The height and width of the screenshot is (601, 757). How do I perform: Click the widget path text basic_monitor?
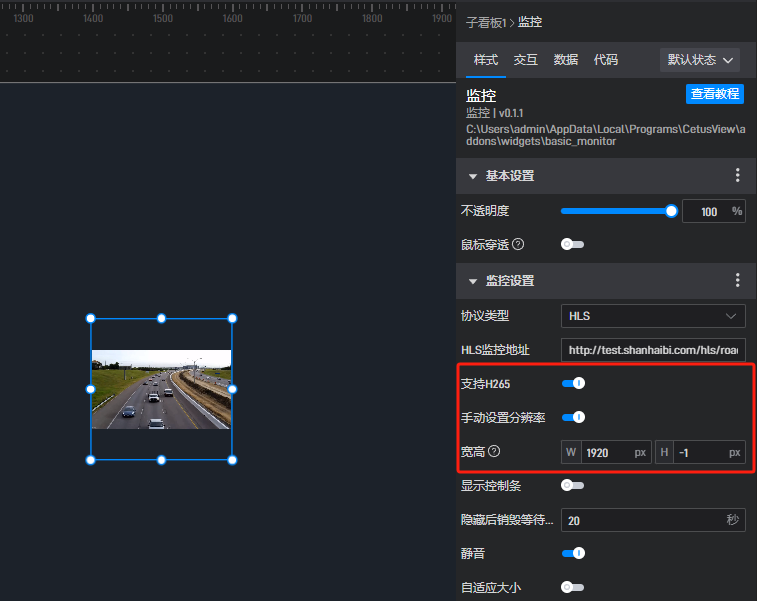click(580, 141)
